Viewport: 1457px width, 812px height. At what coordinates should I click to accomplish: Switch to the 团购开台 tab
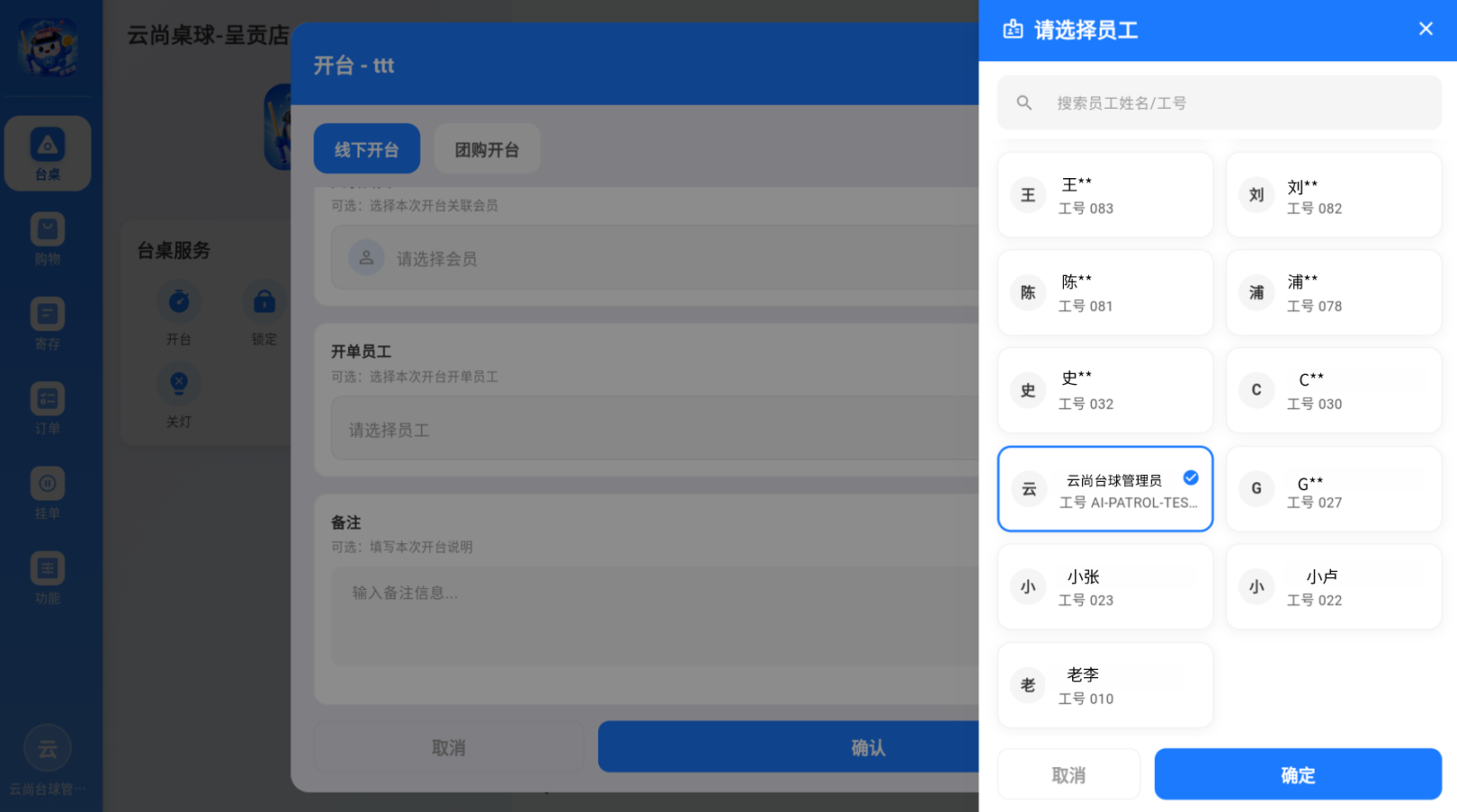click(x=487, y=148)
